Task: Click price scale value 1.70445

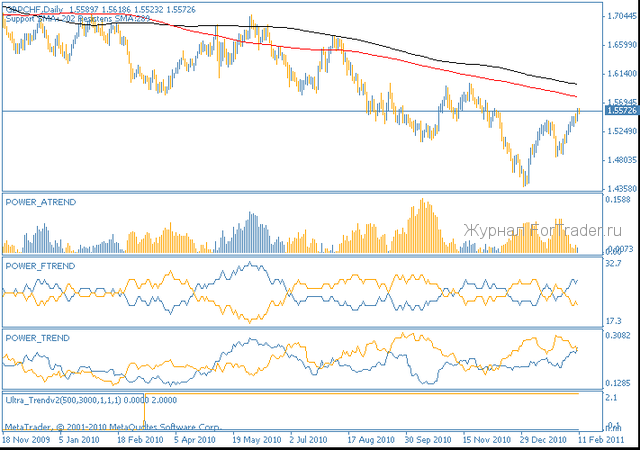Action: [622, 16]
